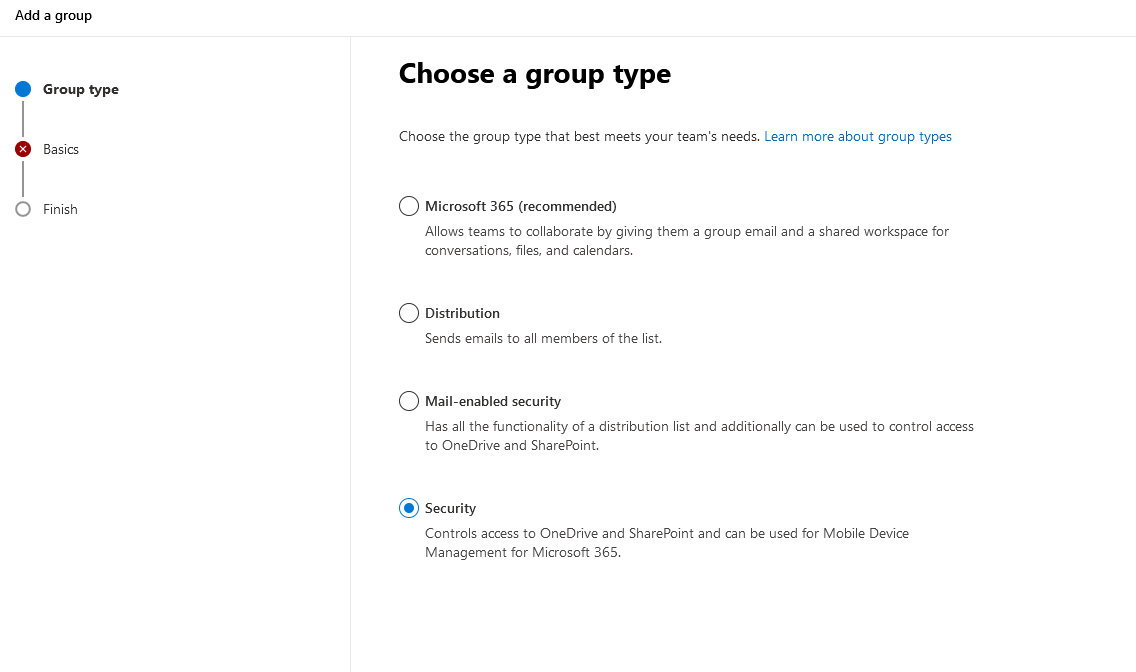Click the blue Group type step circle
Screen dimensions: 1136x672
coord(23,89)
